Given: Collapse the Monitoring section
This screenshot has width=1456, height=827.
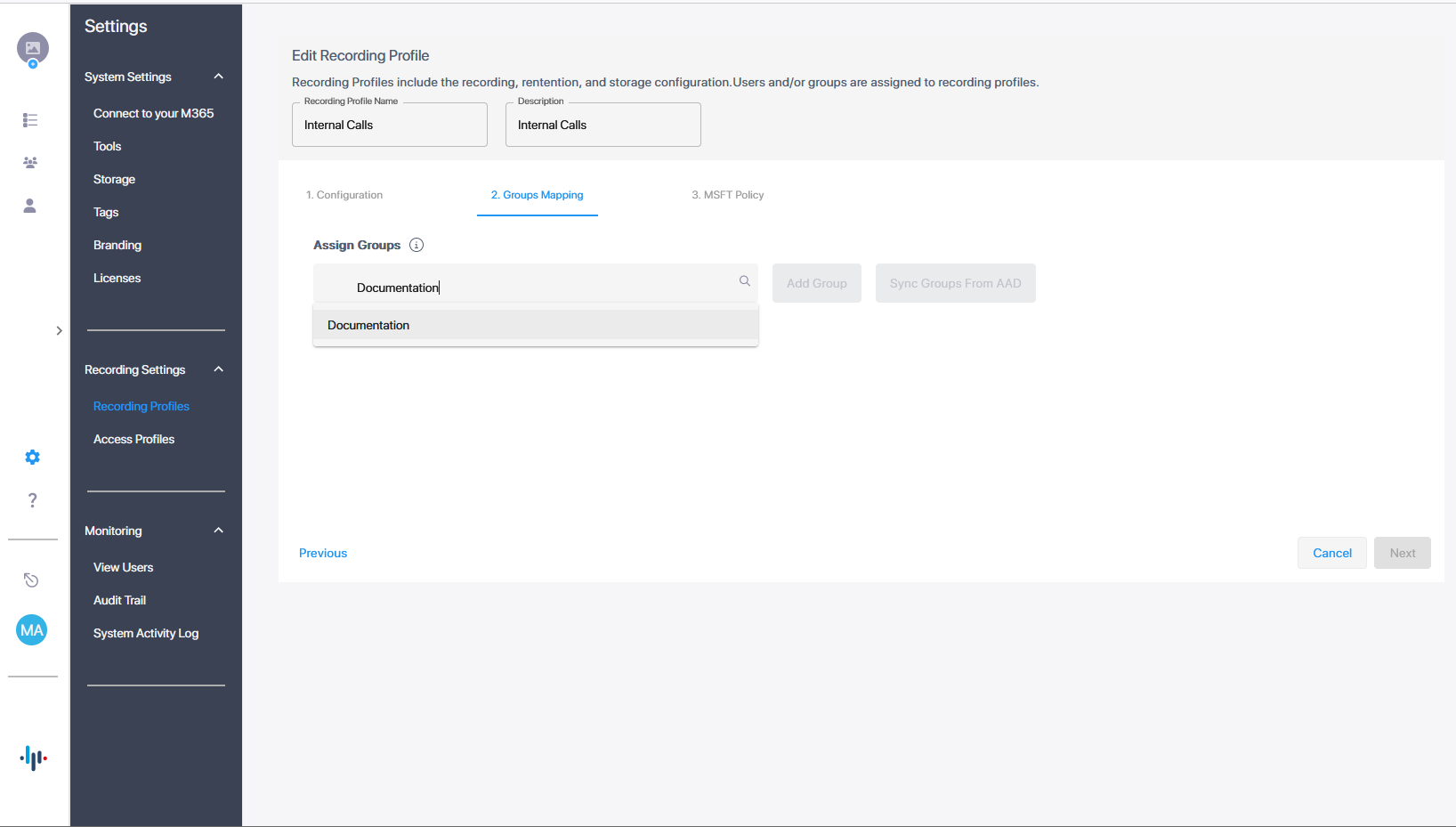Looking at the screenshot, I should click(x=218, y=531).
